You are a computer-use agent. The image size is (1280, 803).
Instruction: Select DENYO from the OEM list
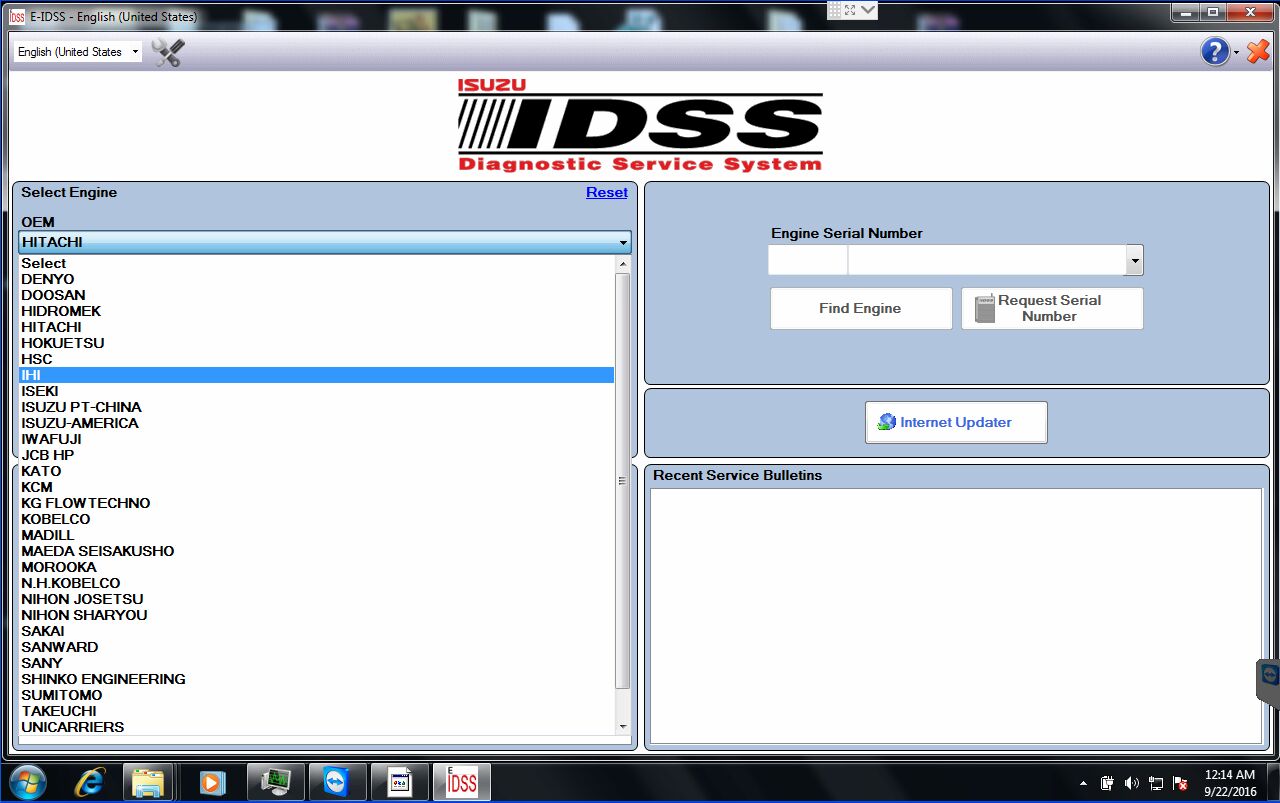316,279
